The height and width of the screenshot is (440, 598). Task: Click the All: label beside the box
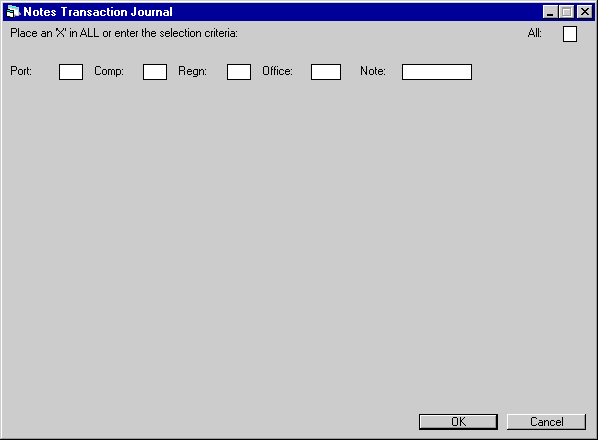click(535, 33)
